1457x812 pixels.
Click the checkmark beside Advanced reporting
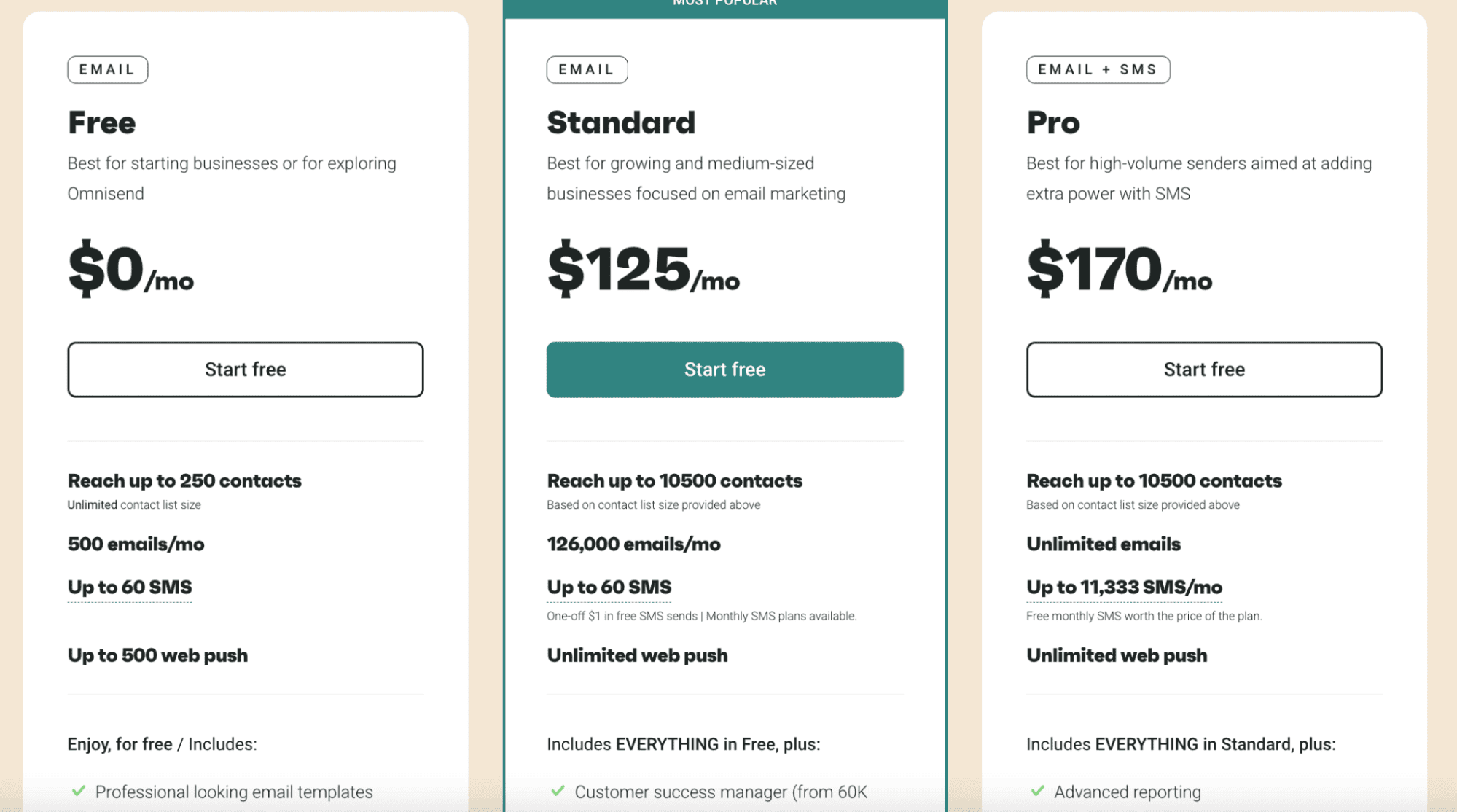click(x=1038, y=791)
